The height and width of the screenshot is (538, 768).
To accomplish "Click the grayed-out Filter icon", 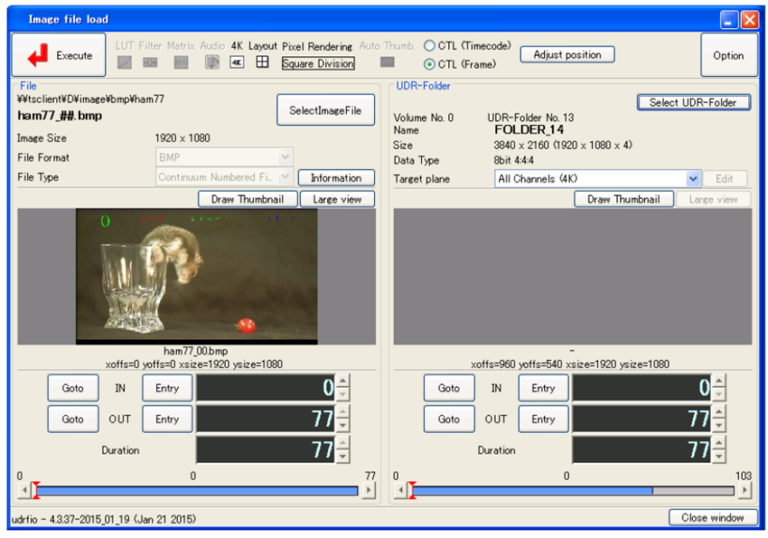I will (x=150, y=63).
